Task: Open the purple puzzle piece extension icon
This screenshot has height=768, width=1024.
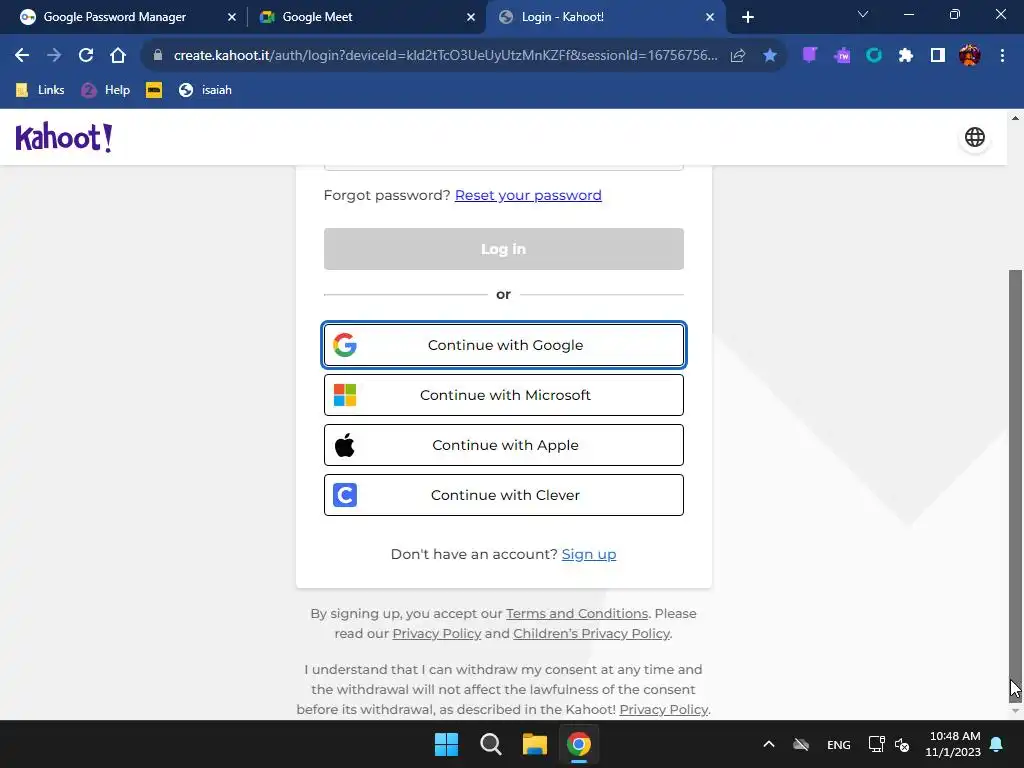Action: pos(842,56)
